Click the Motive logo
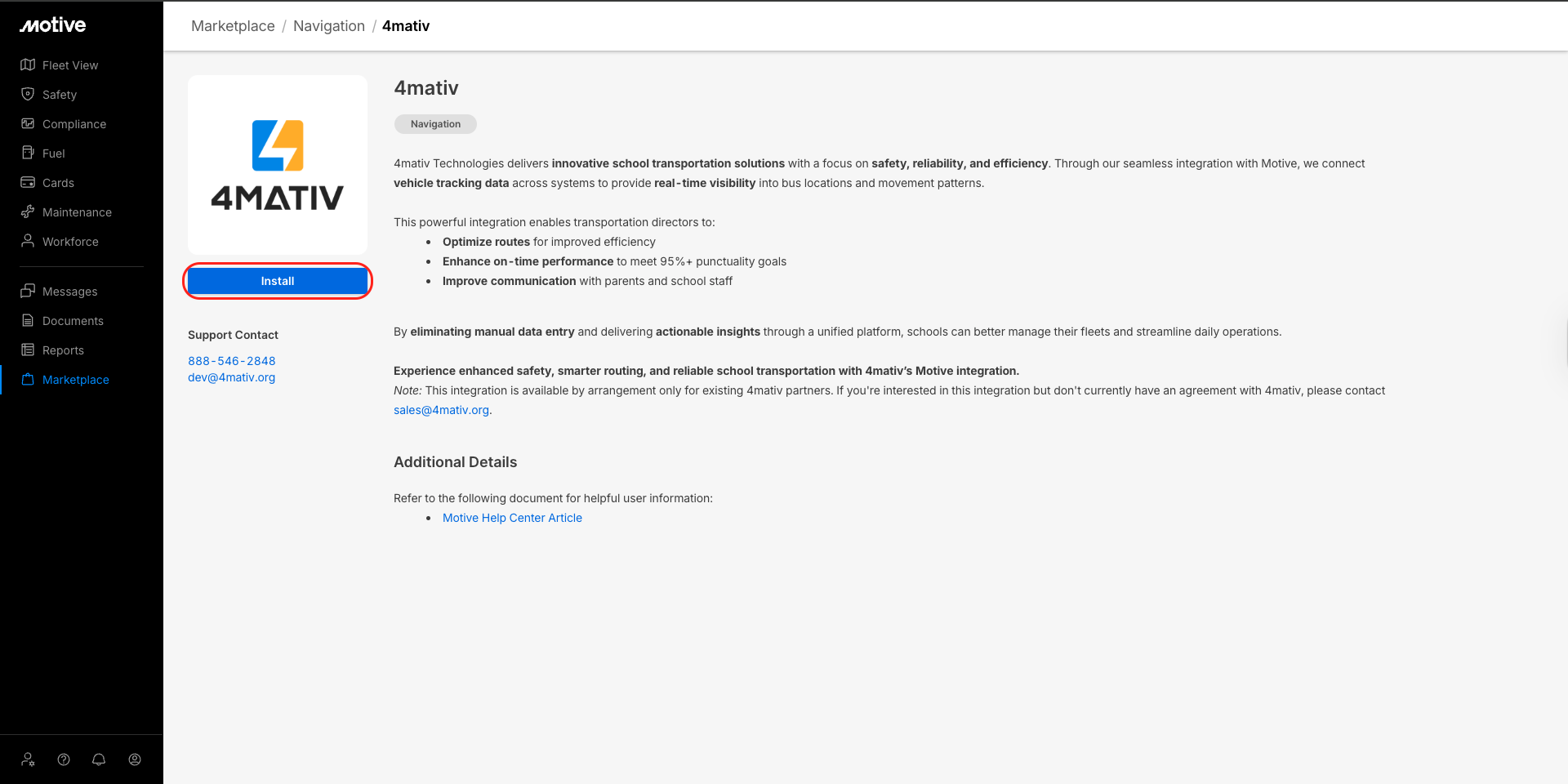 (53, 25)
